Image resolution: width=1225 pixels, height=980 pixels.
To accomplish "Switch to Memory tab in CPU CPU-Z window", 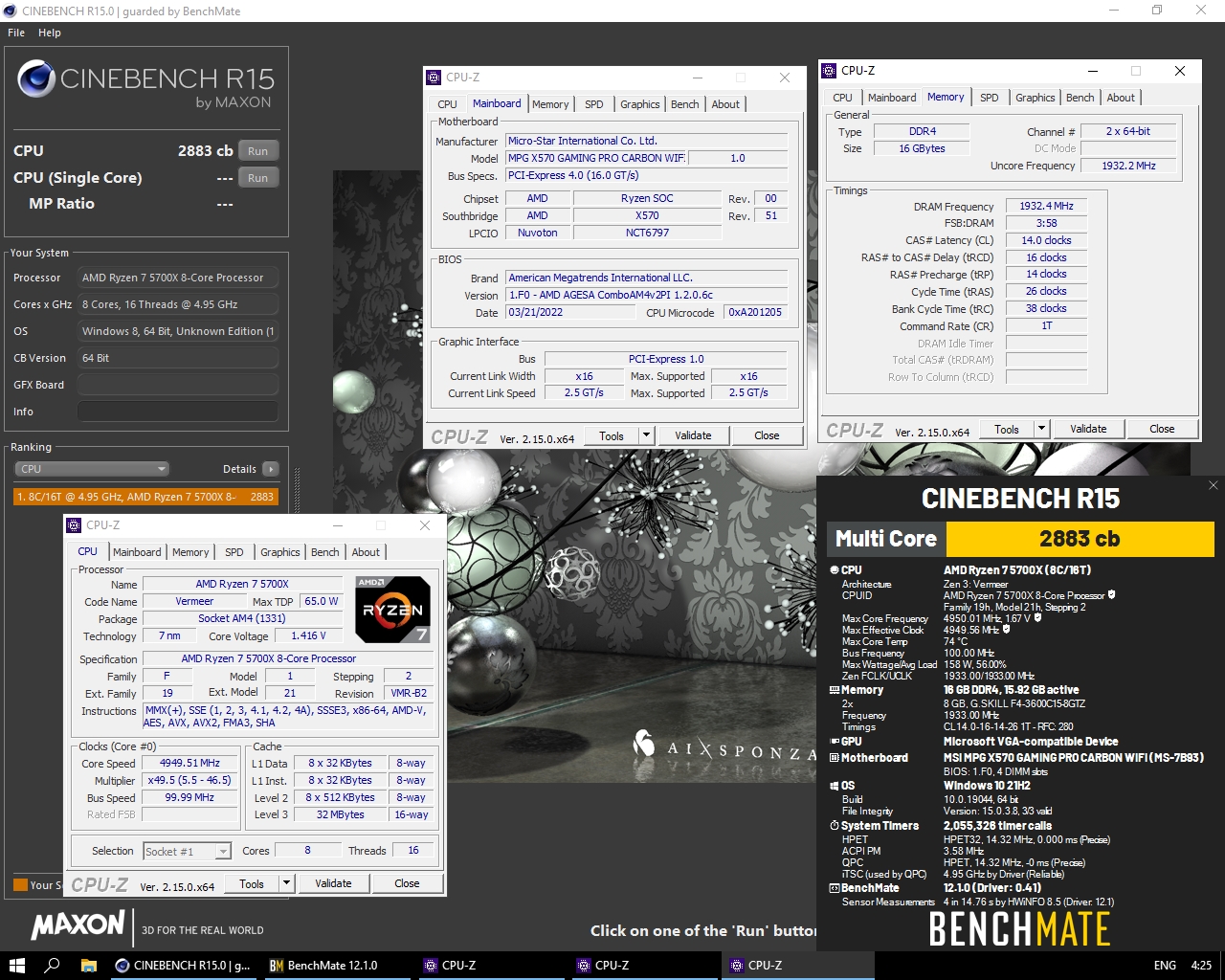I will [190, 552].
